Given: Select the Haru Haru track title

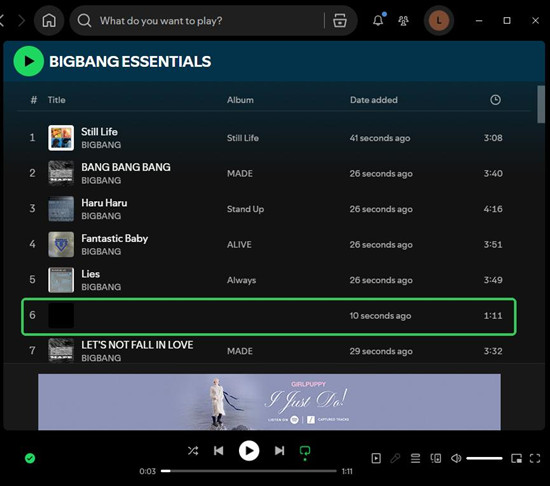Looking at the screenshot, I should pos(104,203).
